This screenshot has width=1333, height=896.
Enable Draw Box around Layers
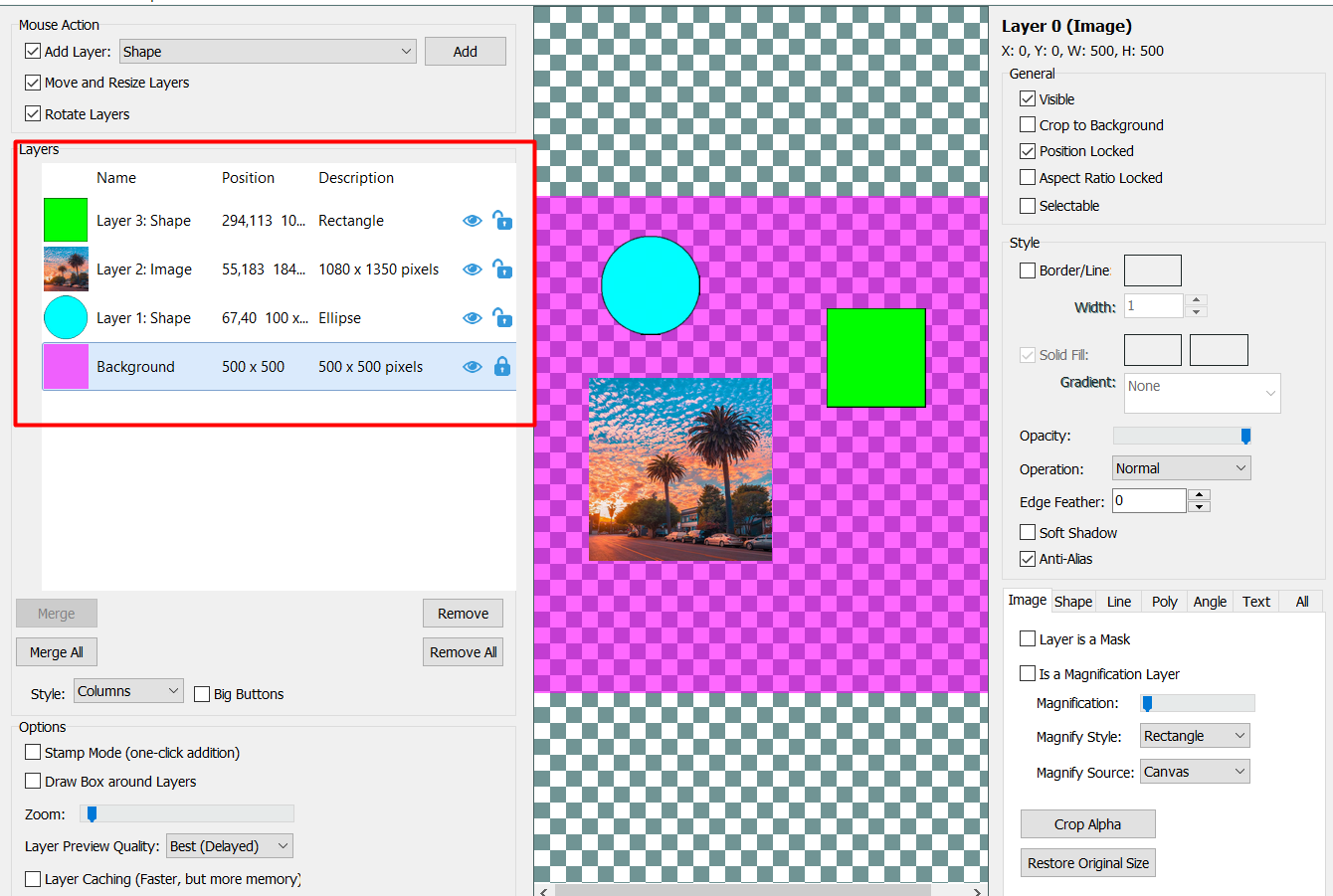33,781
